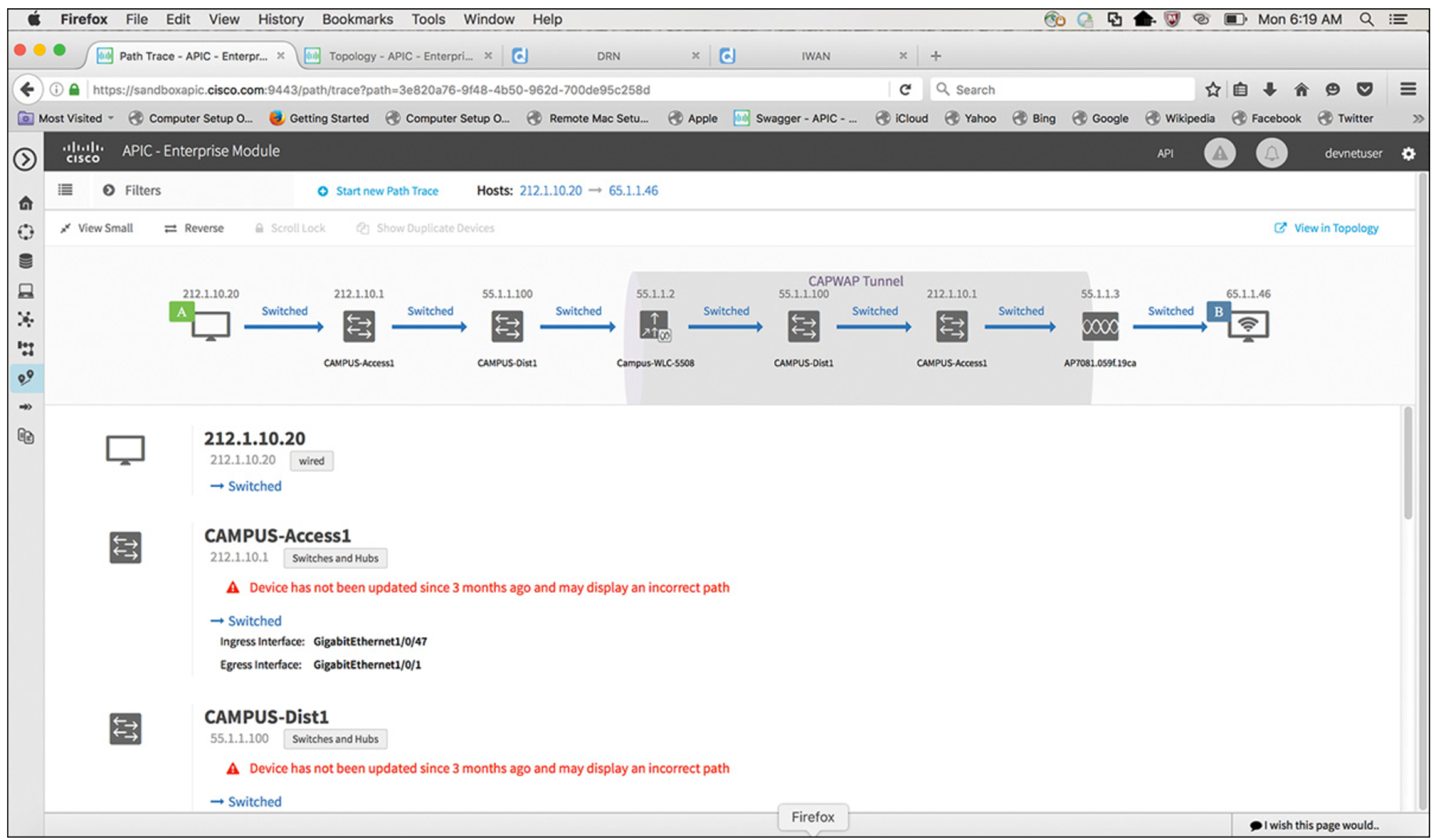Click the URL address bar
Viewport: 1436px width, 840px height.
click(490, 90)
